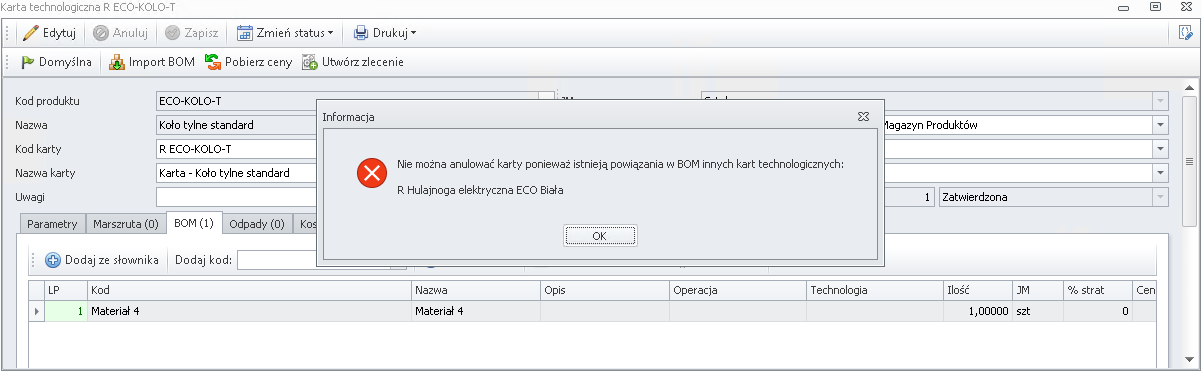Open the Odpady (0) tab

click(257, 224)
